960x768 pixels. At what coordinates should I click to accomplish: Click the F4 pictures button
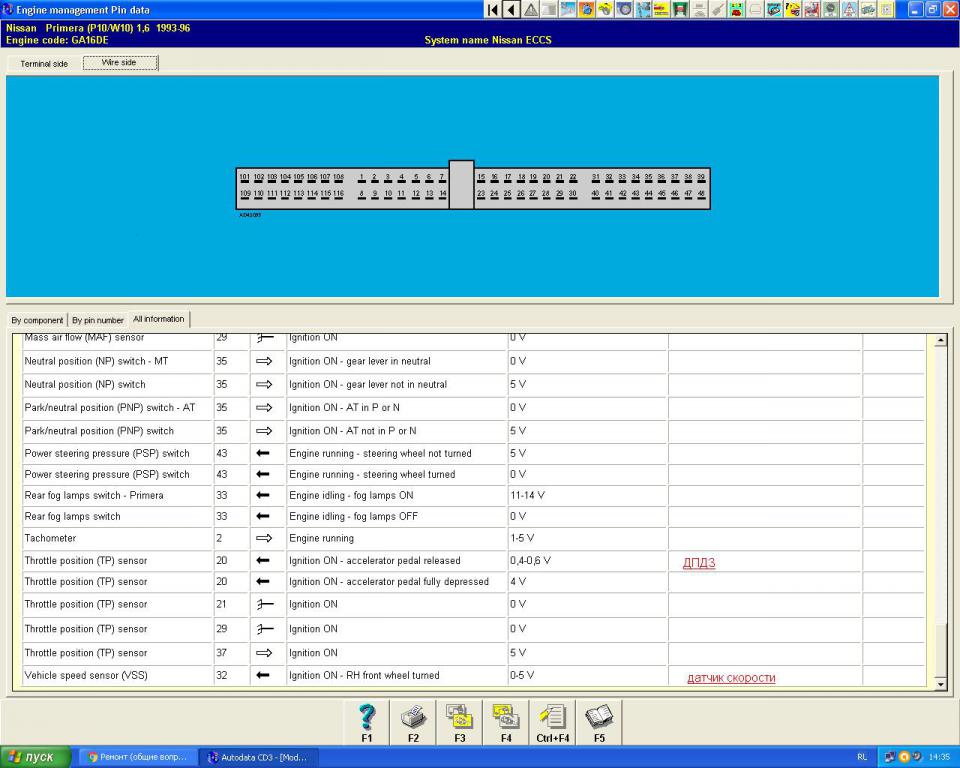pyautogui.click(x=506, y=723)
